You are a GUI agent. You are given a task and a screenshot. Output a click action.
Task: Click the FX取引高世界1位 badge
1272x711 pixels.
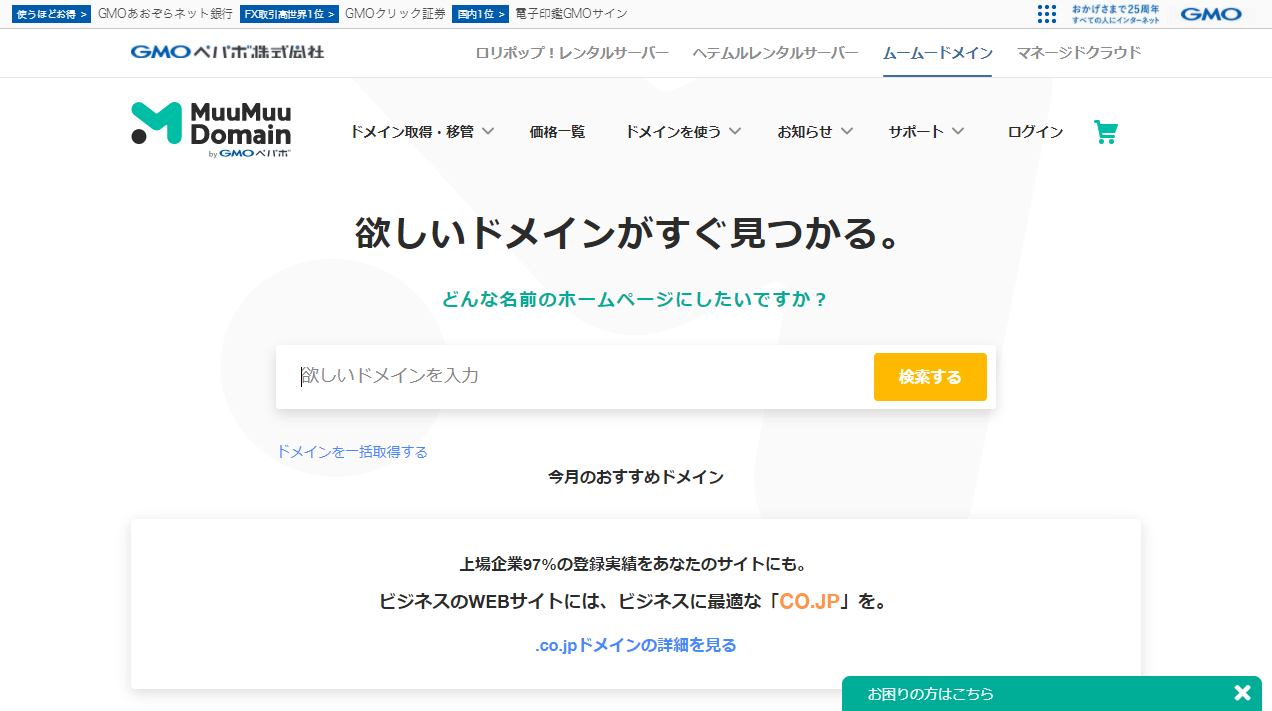(289, 14)
